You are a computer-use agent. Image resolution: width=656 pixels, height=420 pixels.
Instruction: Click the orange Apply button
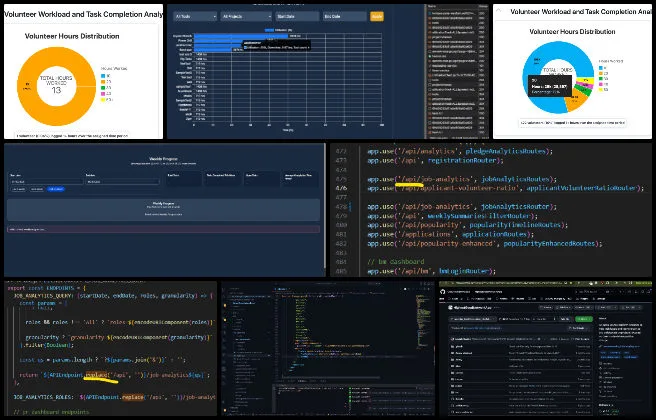point(377,16)
